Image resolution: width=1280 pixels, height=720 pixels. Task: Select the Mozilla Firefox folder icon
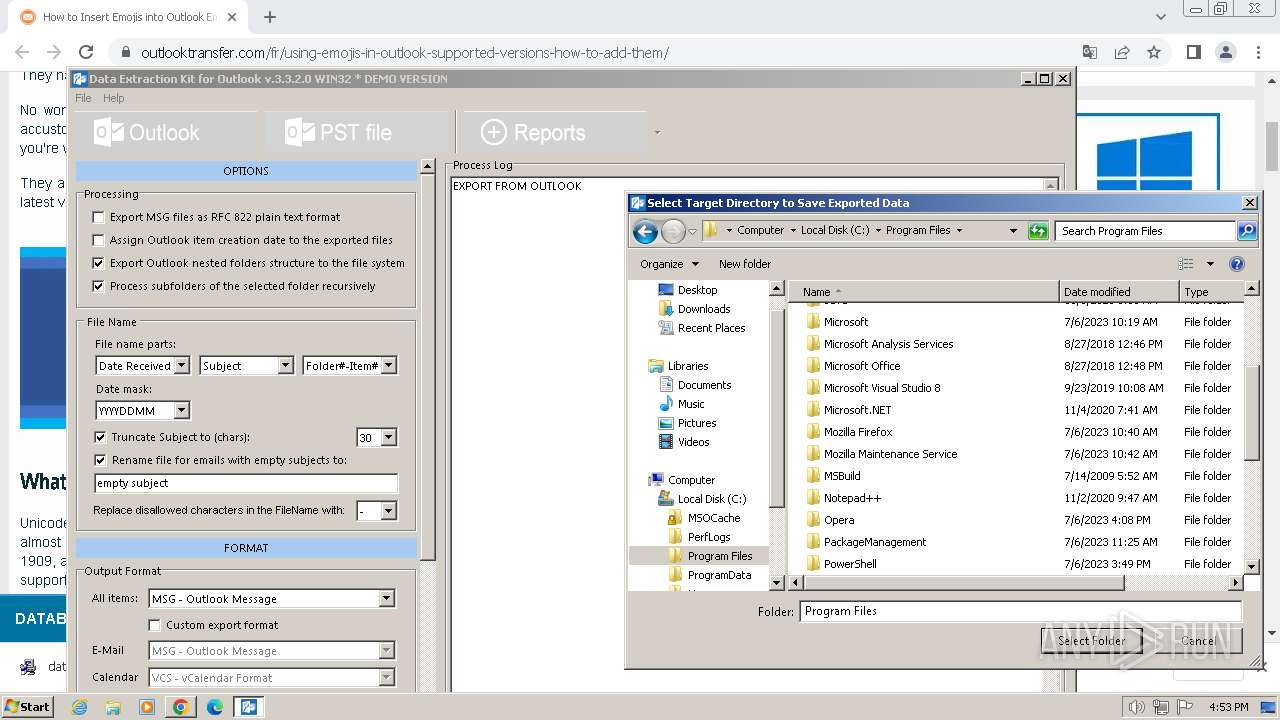pyautogui.click(x=813, y=432)
